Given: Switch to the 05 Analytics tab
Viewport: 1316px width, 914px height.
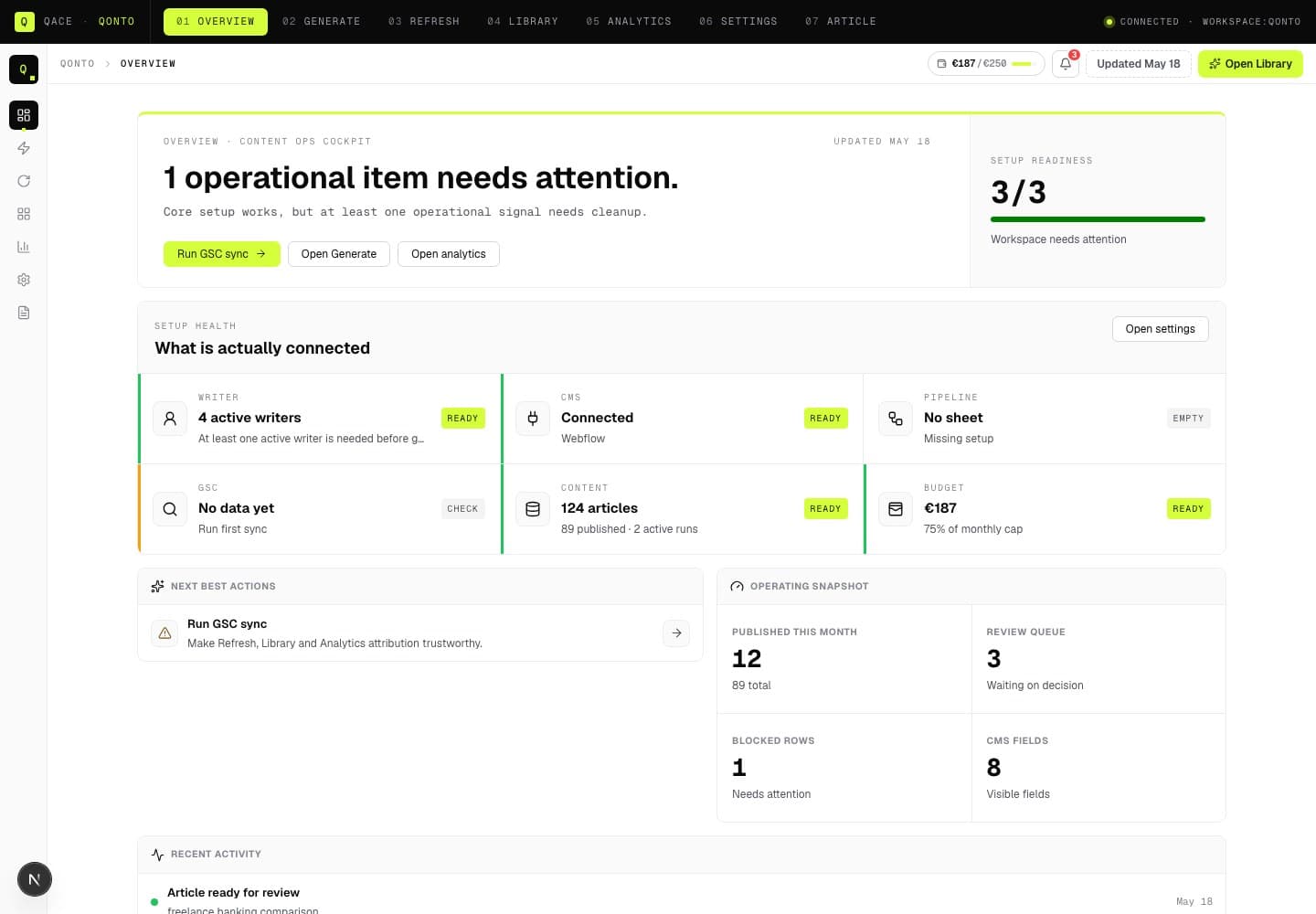Looking at the screenshot, I should point(629,21).
